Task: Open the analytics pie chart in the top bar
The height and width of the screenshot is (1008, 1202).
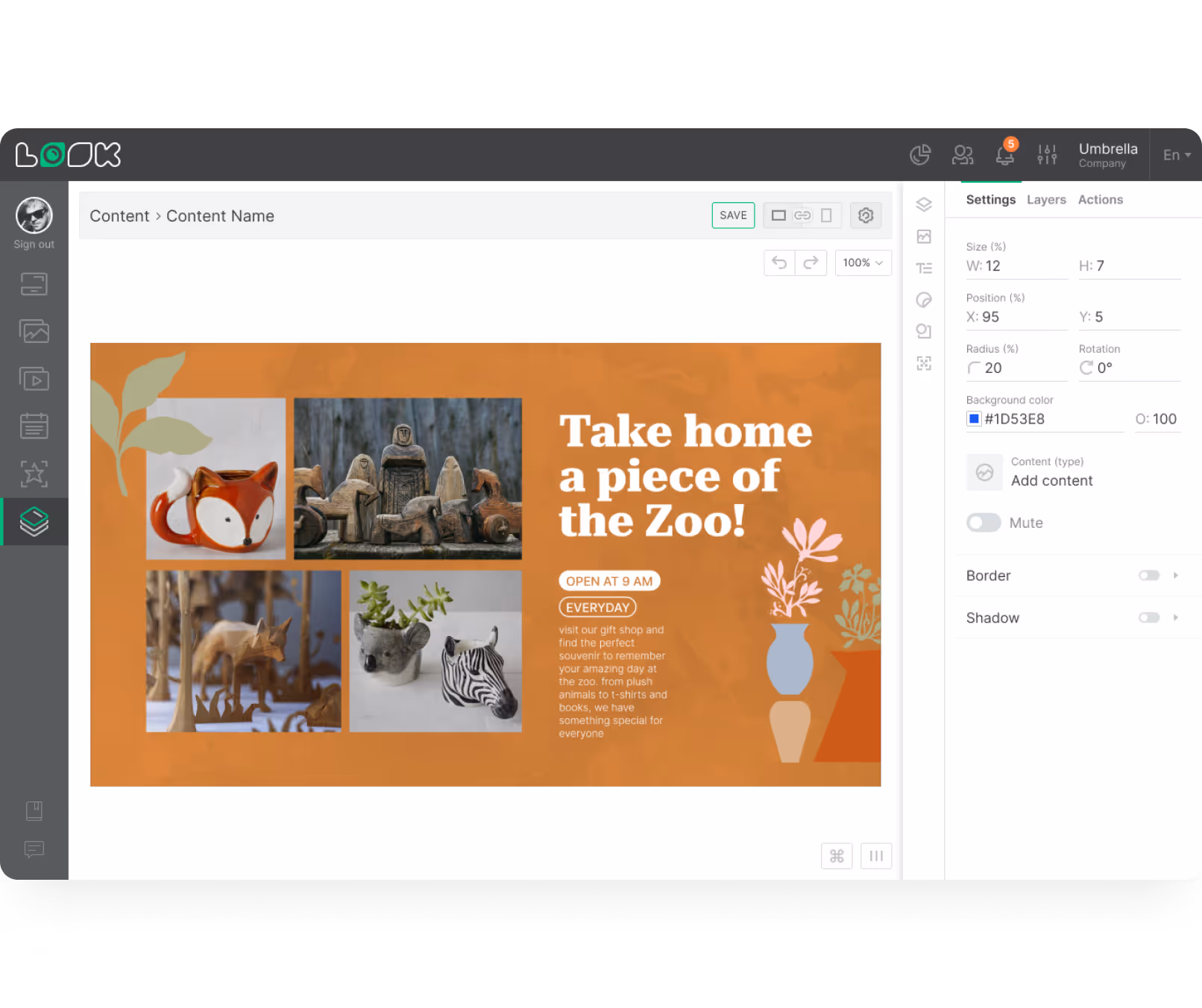Action: pyautogui.click(x=920, y=154)
